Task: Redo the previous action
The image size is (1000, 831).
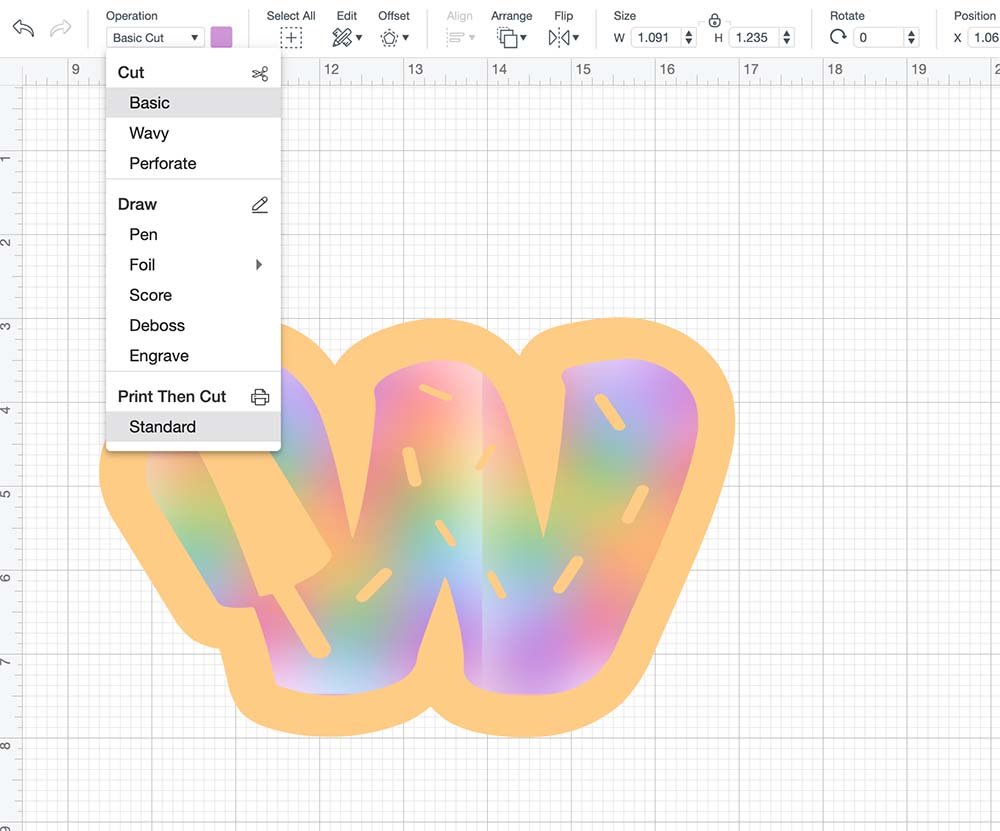Action: pos(61,28)
